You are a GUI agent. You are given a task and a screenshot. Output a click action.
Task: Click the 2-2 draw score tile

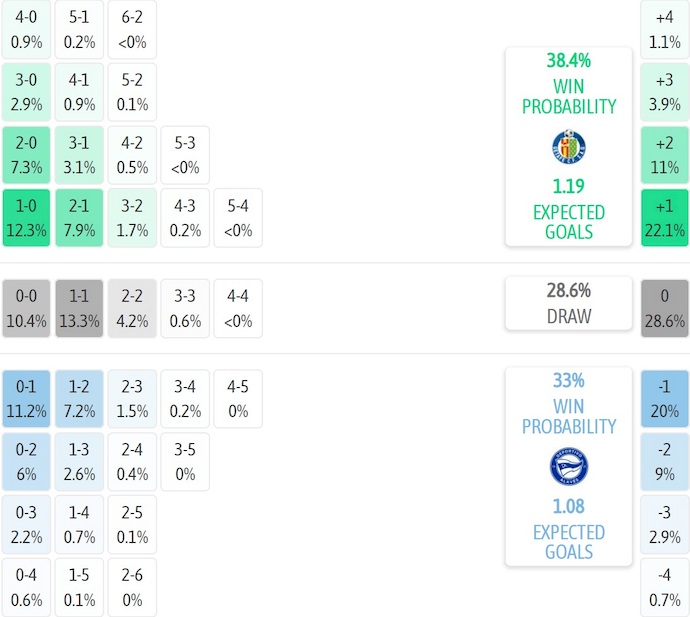132,308
